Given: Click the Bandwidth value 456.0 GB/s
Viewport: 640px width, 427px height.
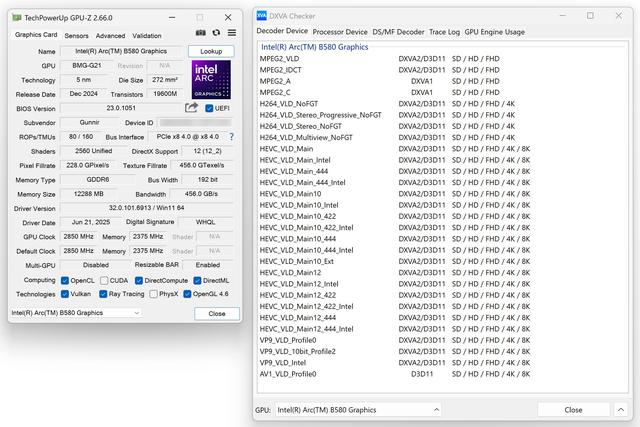Looking at the screenshot, I should point(202,194).
